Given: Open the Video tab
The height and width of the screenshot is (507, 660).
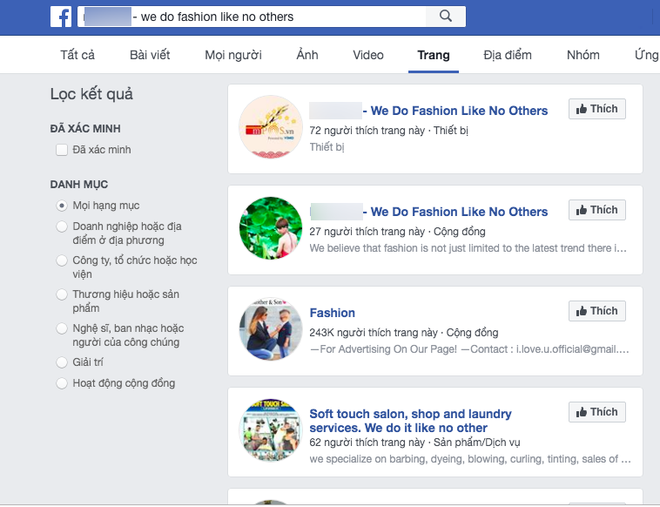Looking at the screenshot, I should pyautogui.click(x=368, y=55).
